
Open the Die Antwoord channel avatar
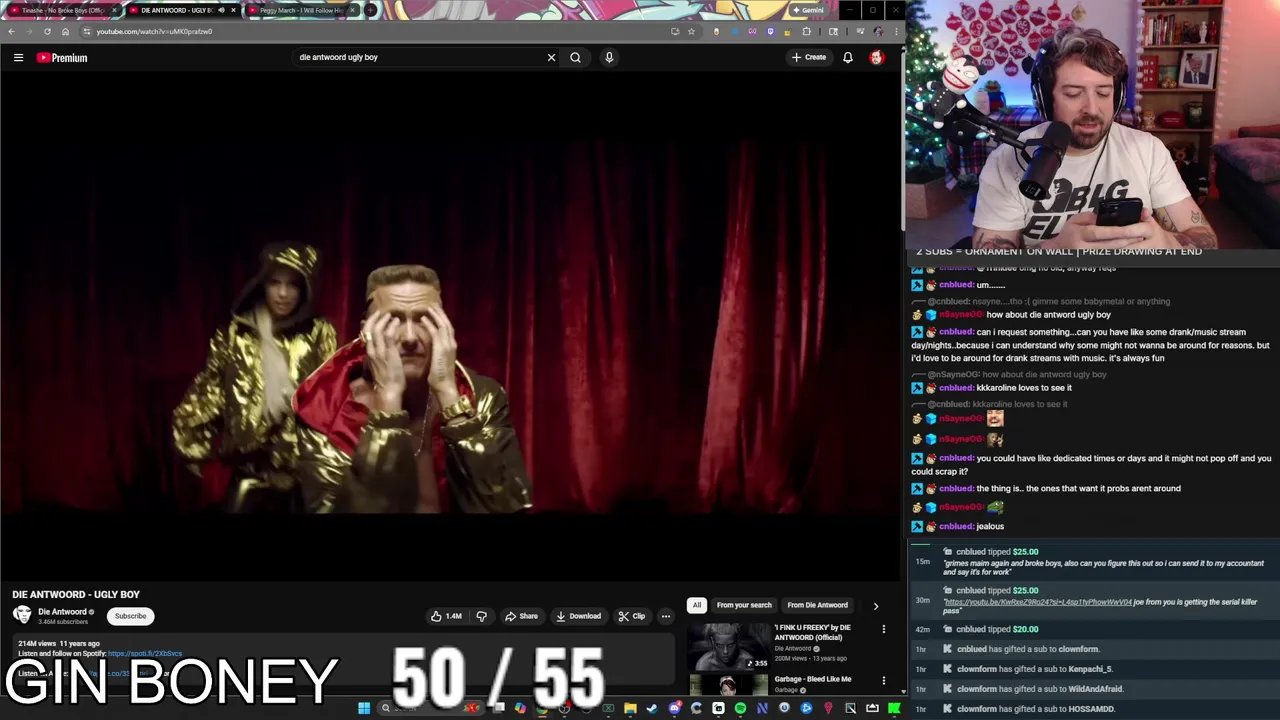click(x=22, y=615)
